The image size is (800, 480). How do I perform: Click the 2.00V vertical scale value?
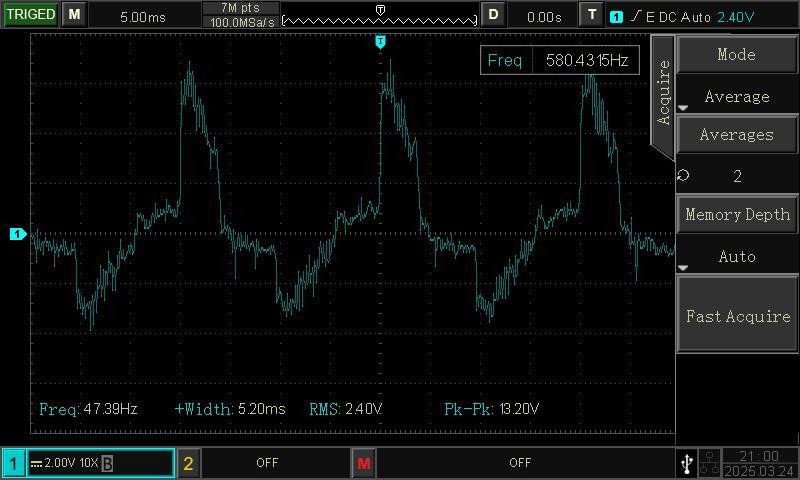tap(59, 463)
